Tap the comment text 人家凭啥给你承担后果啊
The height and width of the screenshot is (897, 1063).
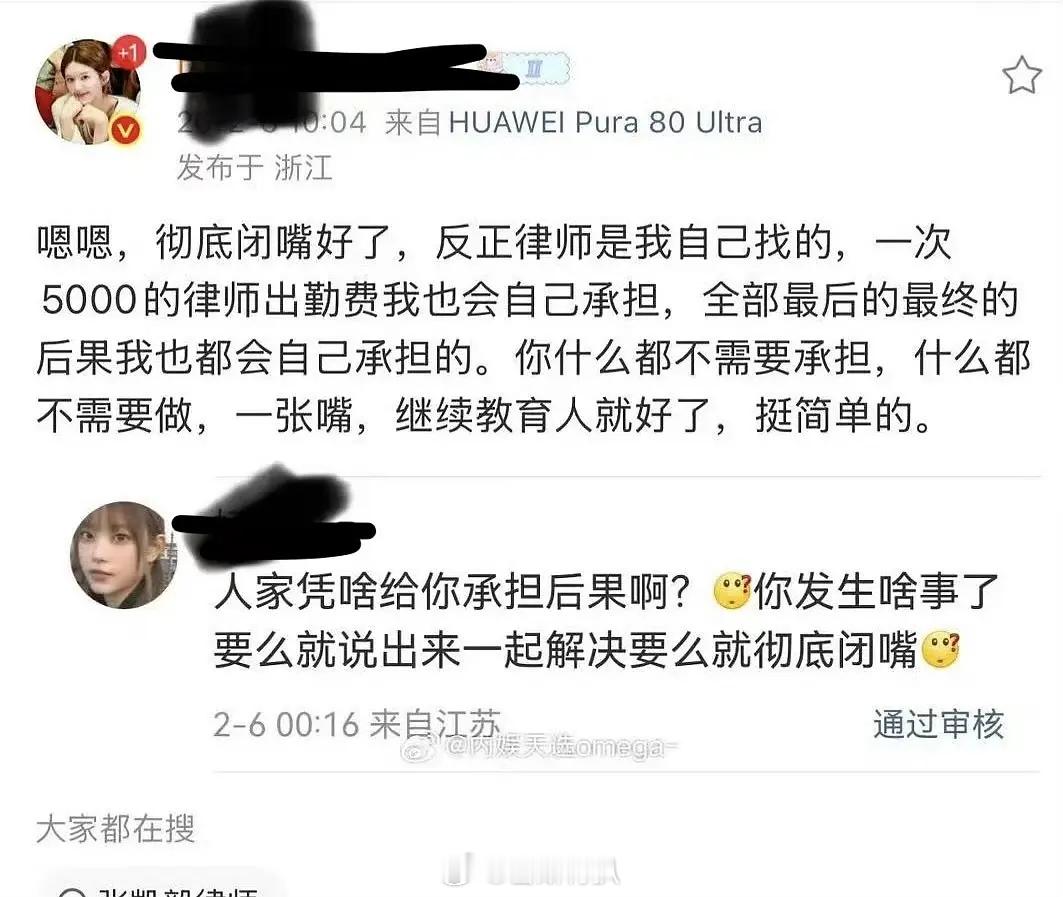click(452, 592)
